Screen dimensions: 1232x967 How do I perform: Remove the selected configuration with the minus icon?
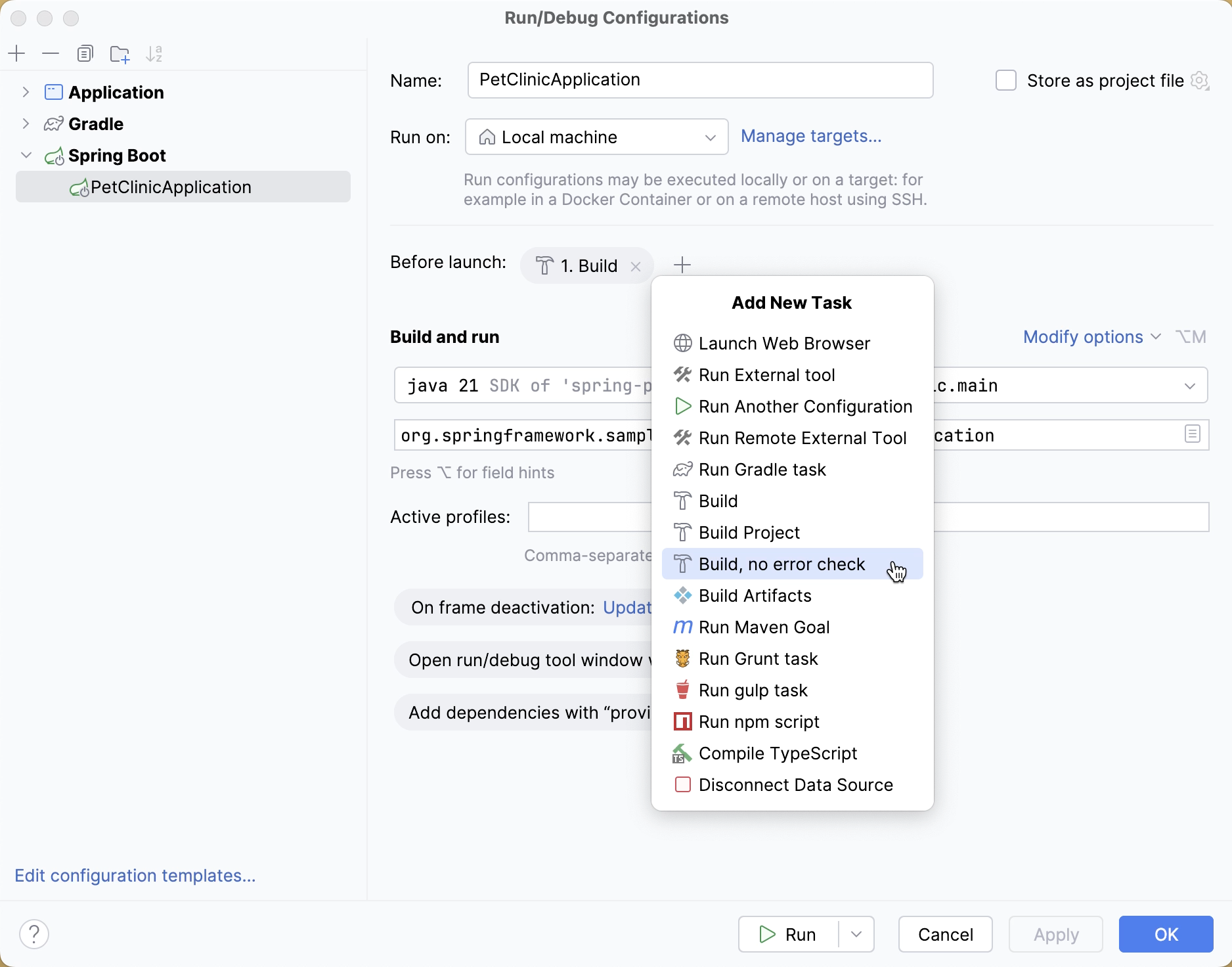[x=51, y=54]
